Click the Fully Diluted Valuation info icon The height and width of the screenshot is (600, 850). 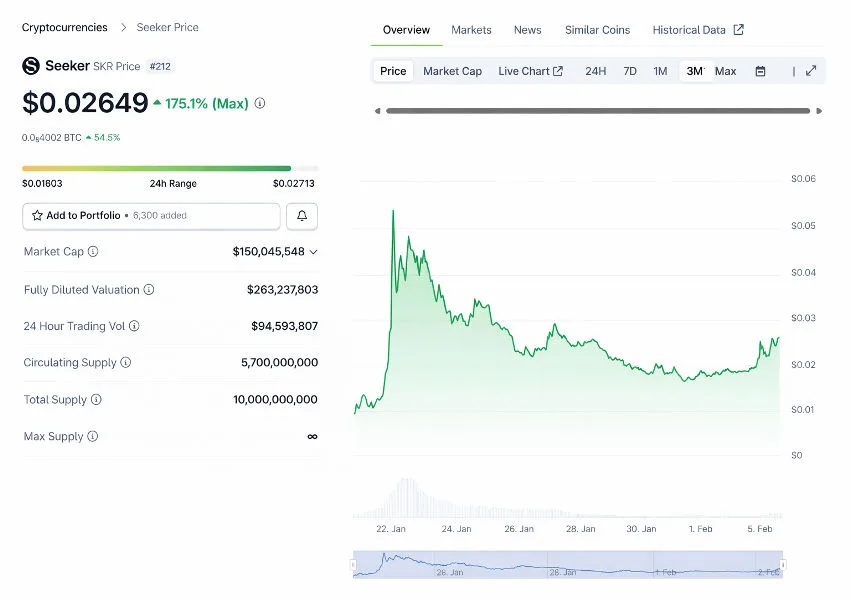[x=149, y=290]
